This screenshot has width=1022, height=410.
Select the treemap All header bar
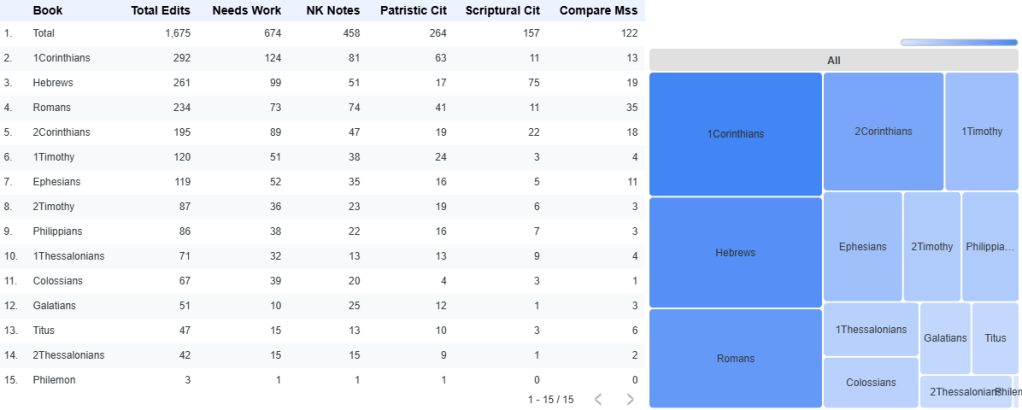coord(833,60)
